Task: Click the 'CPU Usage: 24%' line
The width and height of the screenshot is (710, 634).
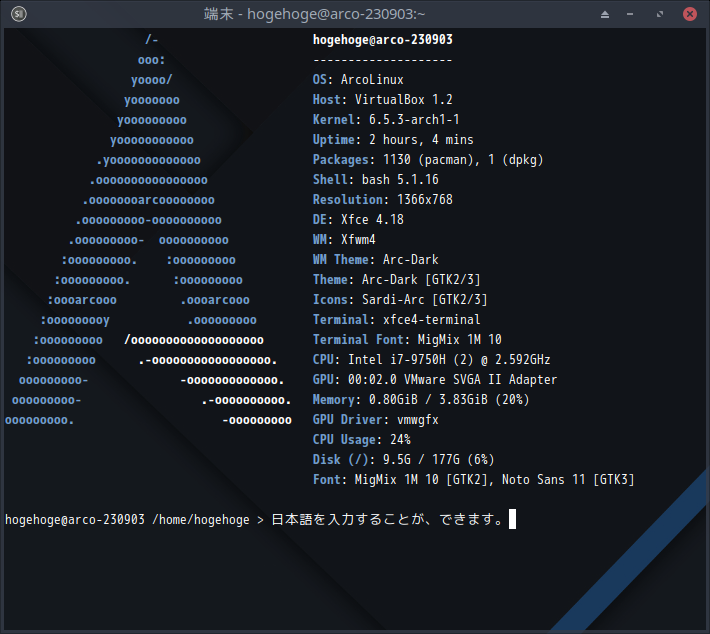Action: [362, 439]
